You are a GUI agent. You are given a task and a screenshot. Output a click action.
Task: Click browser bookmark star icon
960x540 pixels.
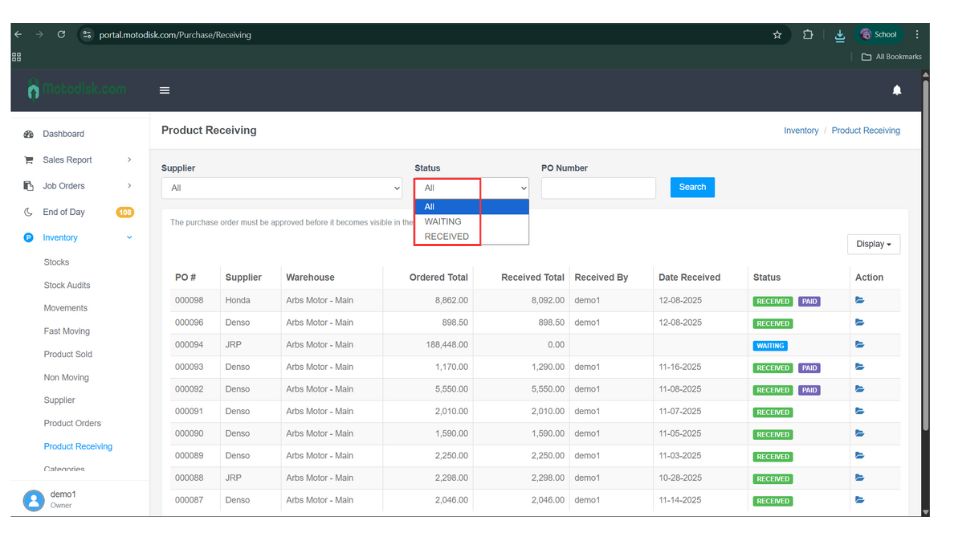pyautogui.click(x=777, y=35)
